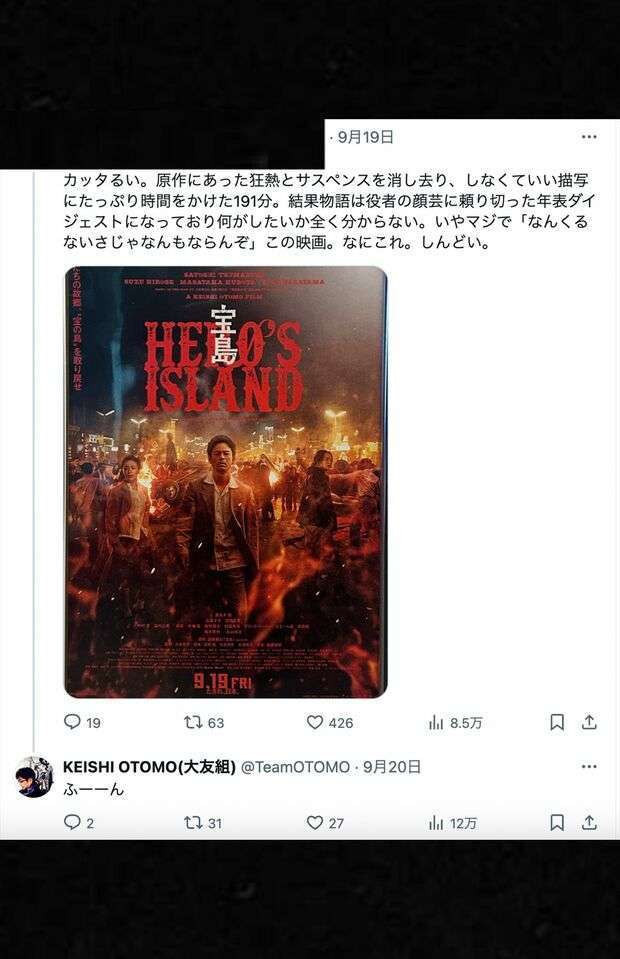
Task: View analytics for the 8.5万 views post
Action: point(455,723)
